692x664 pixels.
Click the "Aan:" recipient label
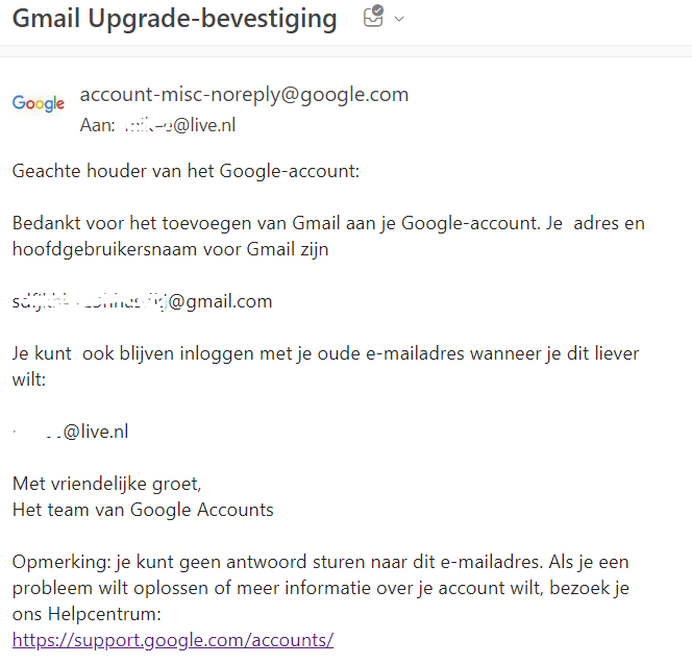tap(97, 126)
